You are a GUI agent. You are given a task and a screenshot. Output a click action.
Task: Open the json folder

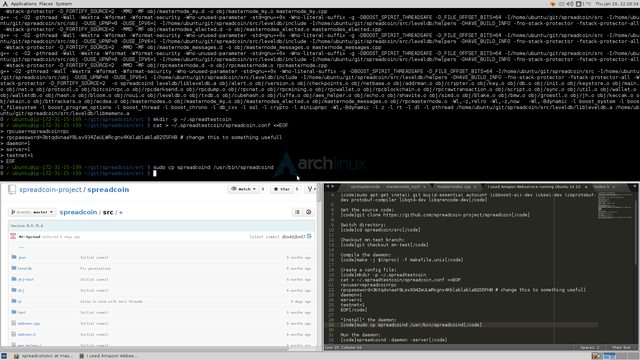click(x=22, y=258)
